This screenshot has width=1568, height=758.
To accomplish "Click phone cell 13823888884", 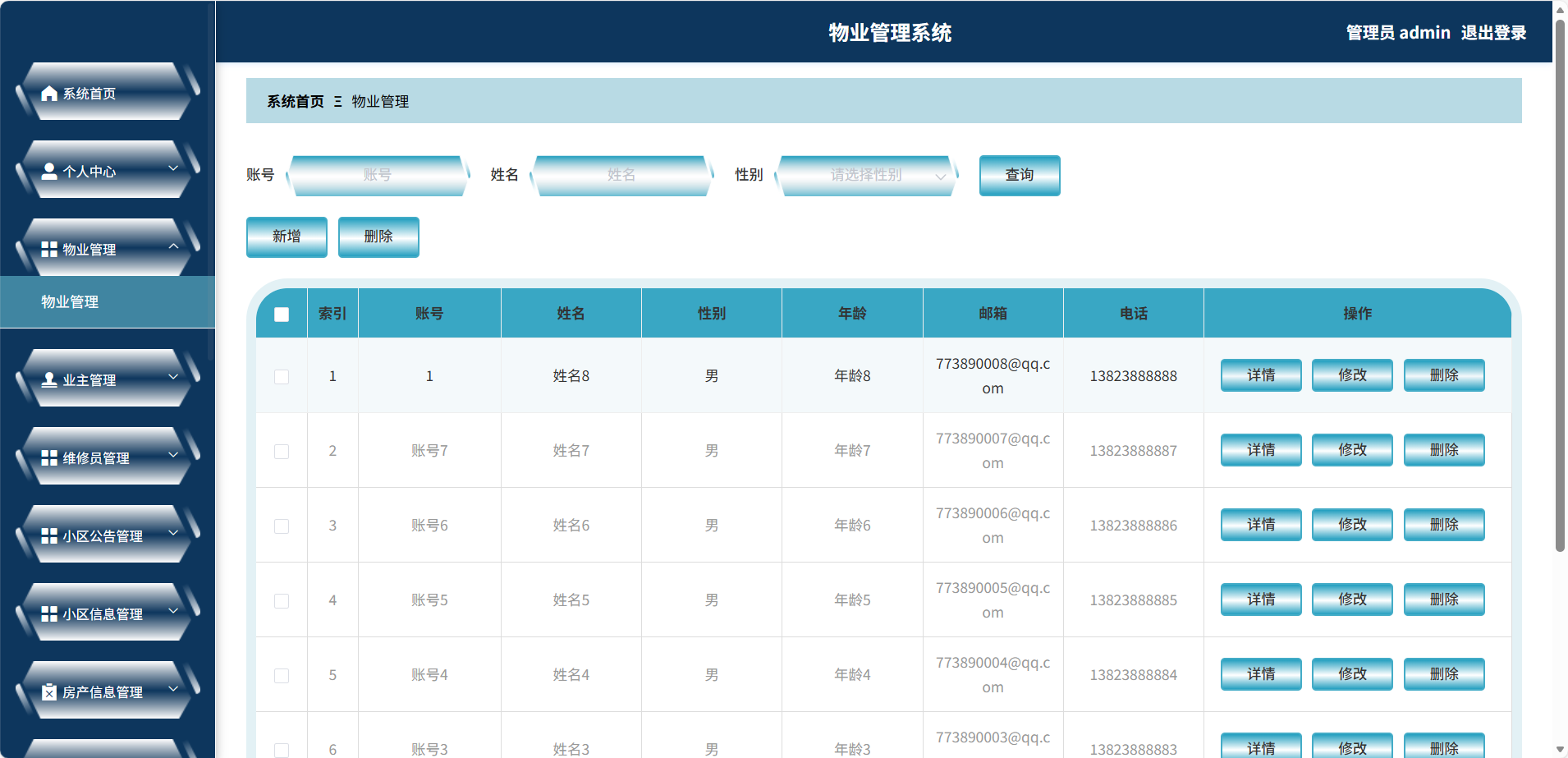I will [1134, 675].
